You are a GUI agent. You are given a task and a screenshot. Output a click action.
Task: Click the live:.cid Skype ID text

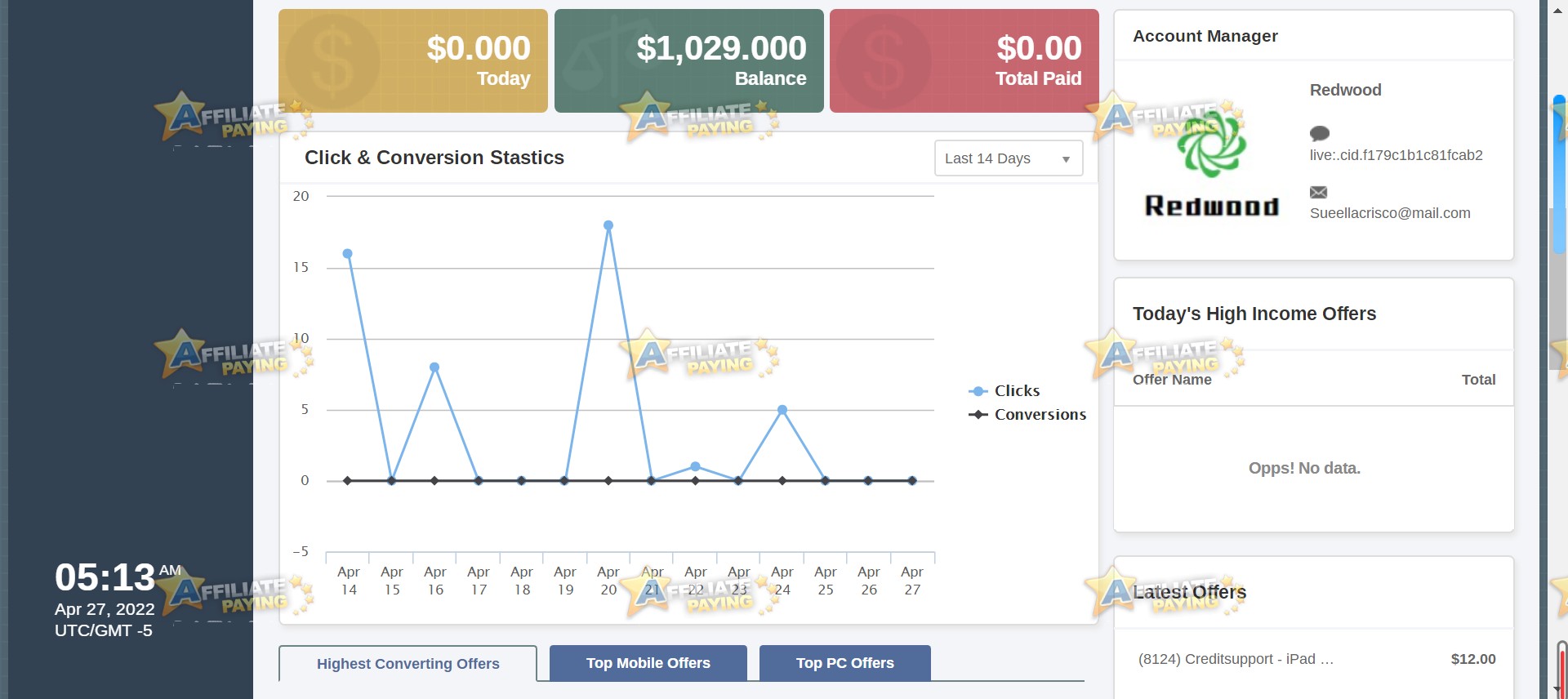[x=1396, y=155]
